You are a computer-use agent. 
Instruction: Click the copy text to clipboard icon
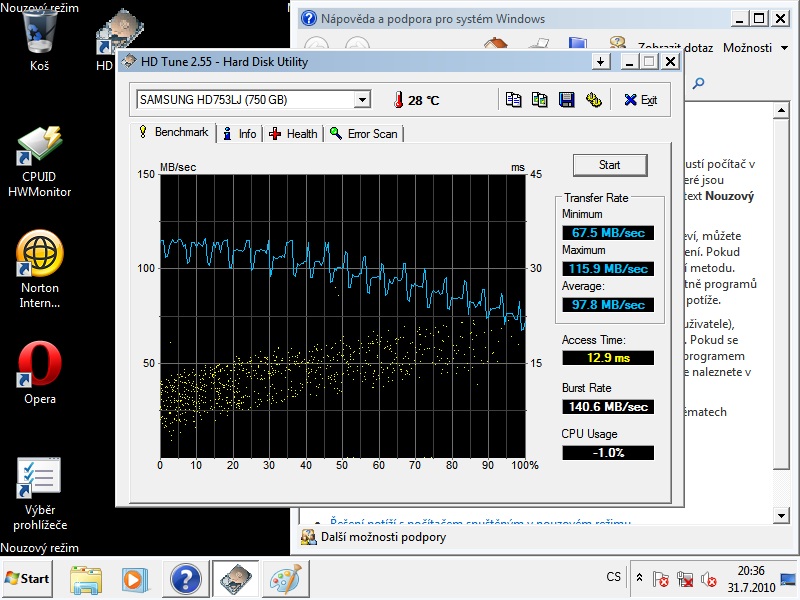pyautogui.click(x=514, y=99)
